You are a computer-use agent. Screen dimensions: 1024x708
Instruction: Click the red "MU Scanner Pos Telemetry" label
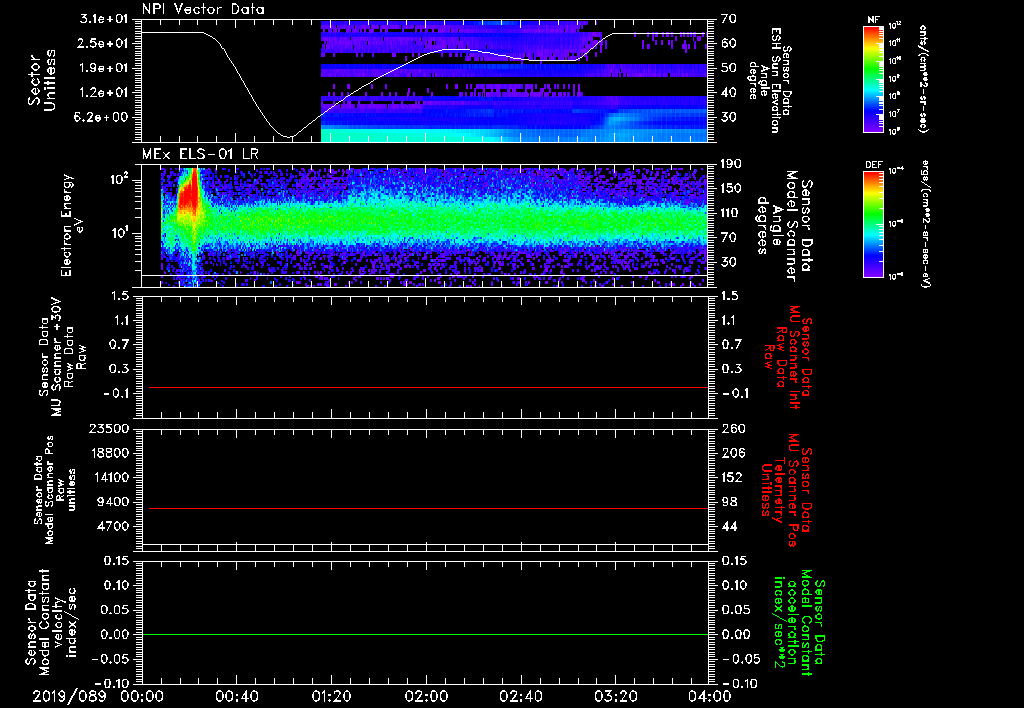[x=786, y=489]
